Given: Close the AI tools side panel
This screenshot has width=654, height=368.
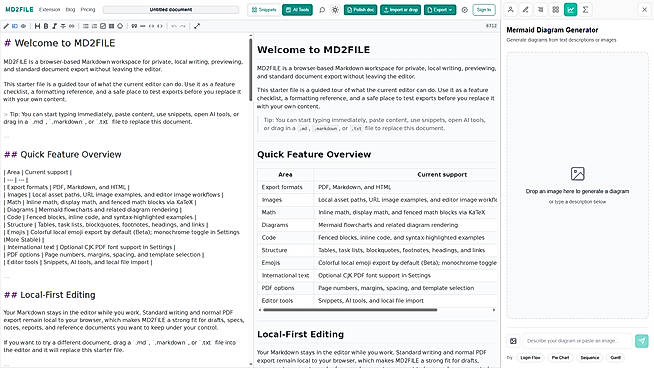Looking at the screenshot, I should [644, 10].
